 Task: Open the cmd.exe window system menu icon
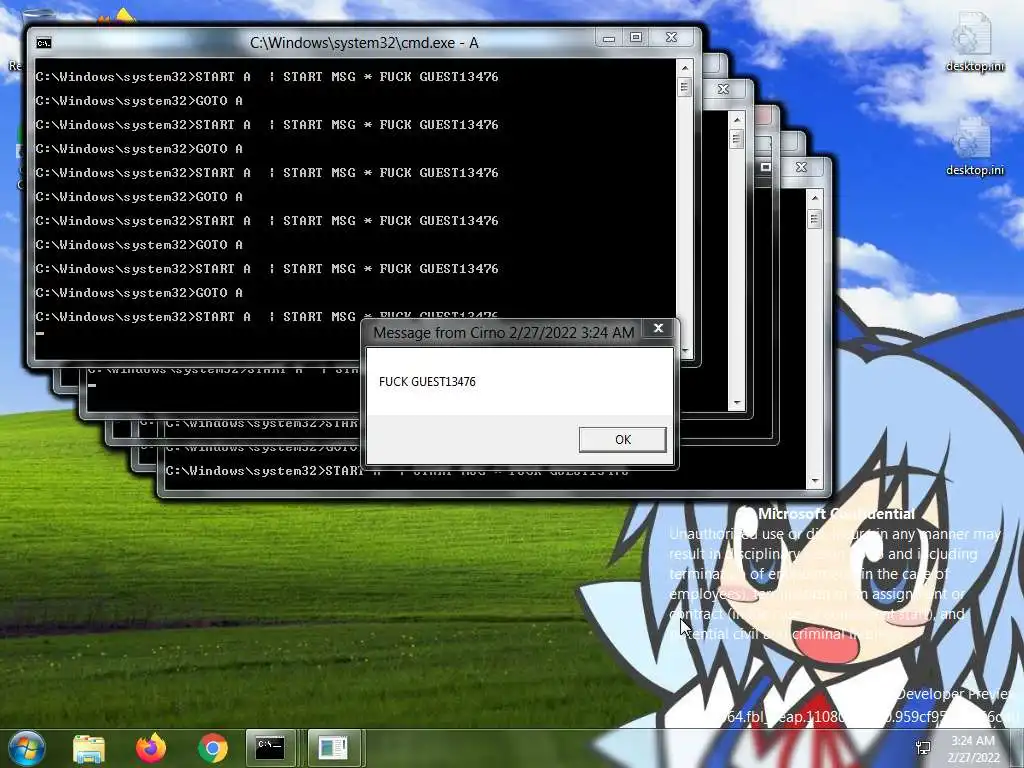click(x=44, y=43)
